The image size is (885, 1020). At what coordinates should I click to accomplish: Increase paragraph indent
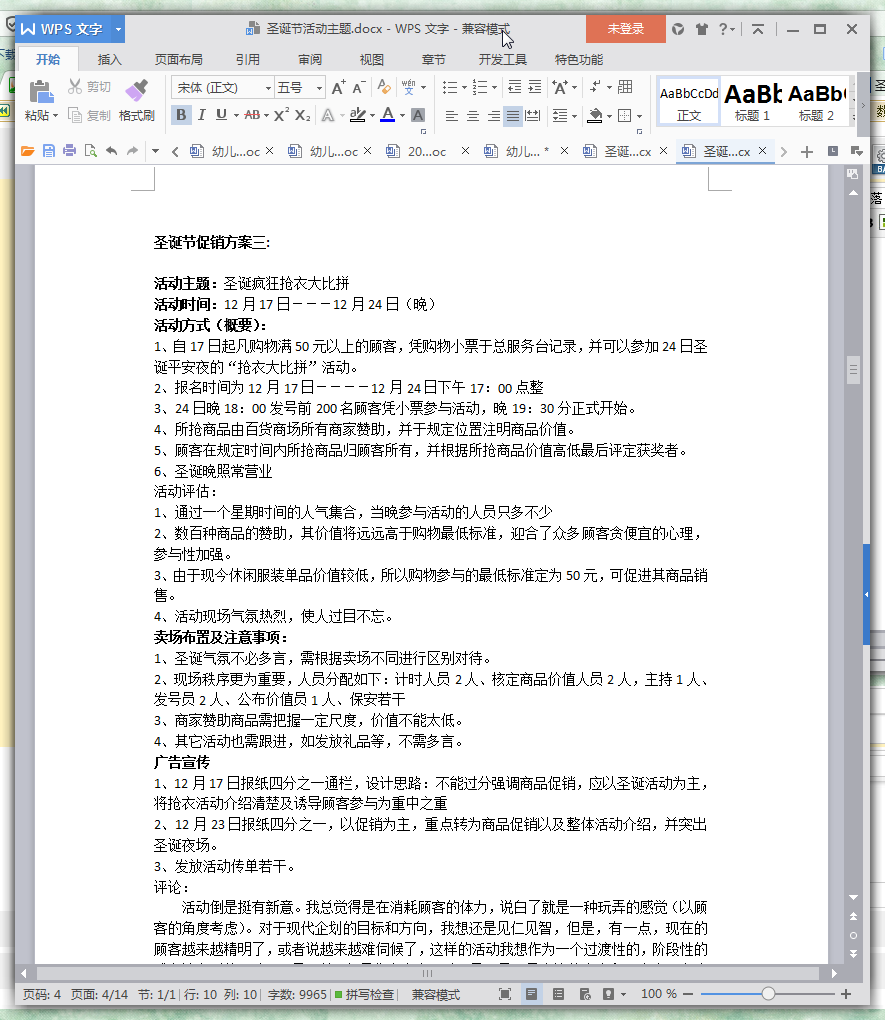click(534, 87)
